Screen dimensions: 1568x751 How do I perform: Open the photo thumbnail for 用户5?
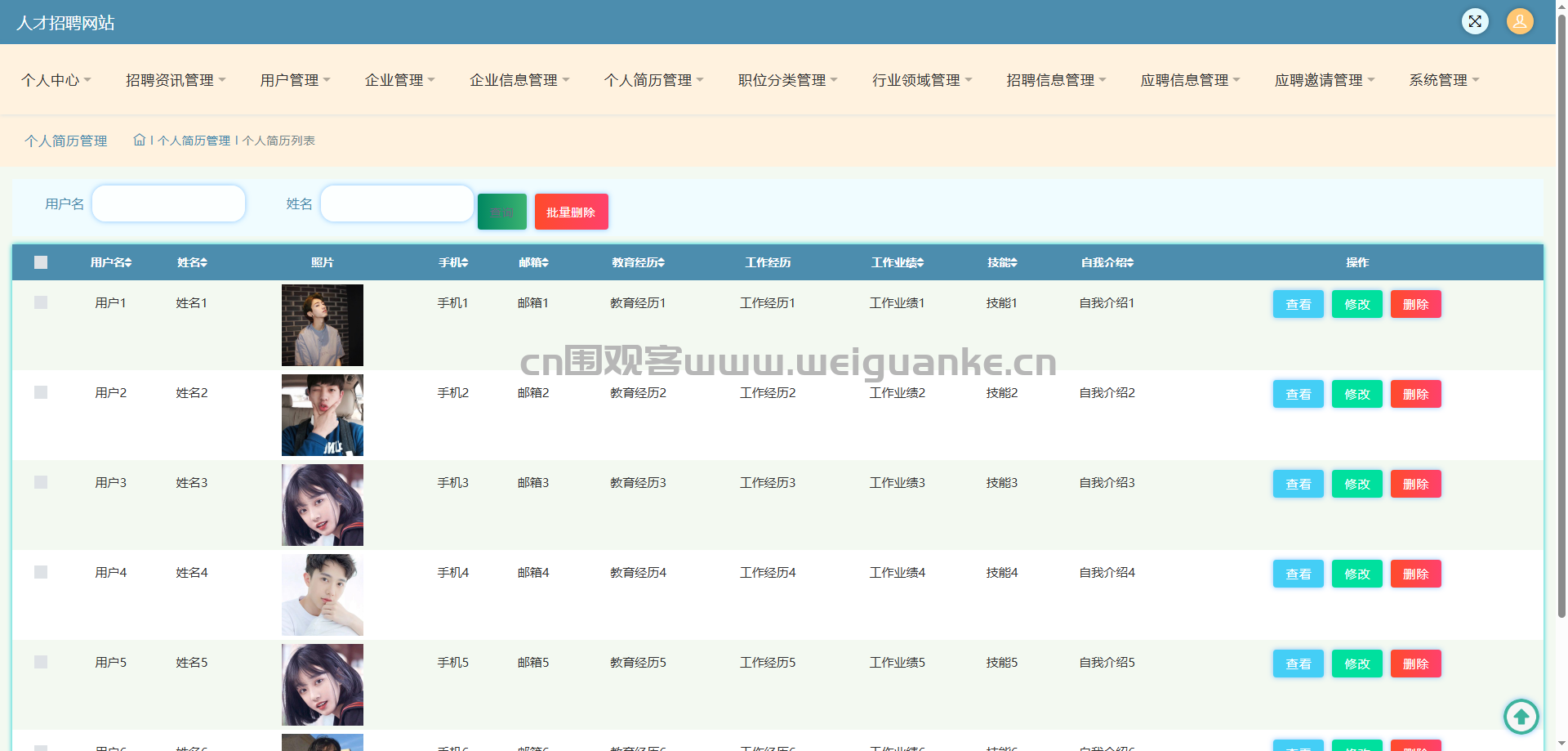coord(323,685)
